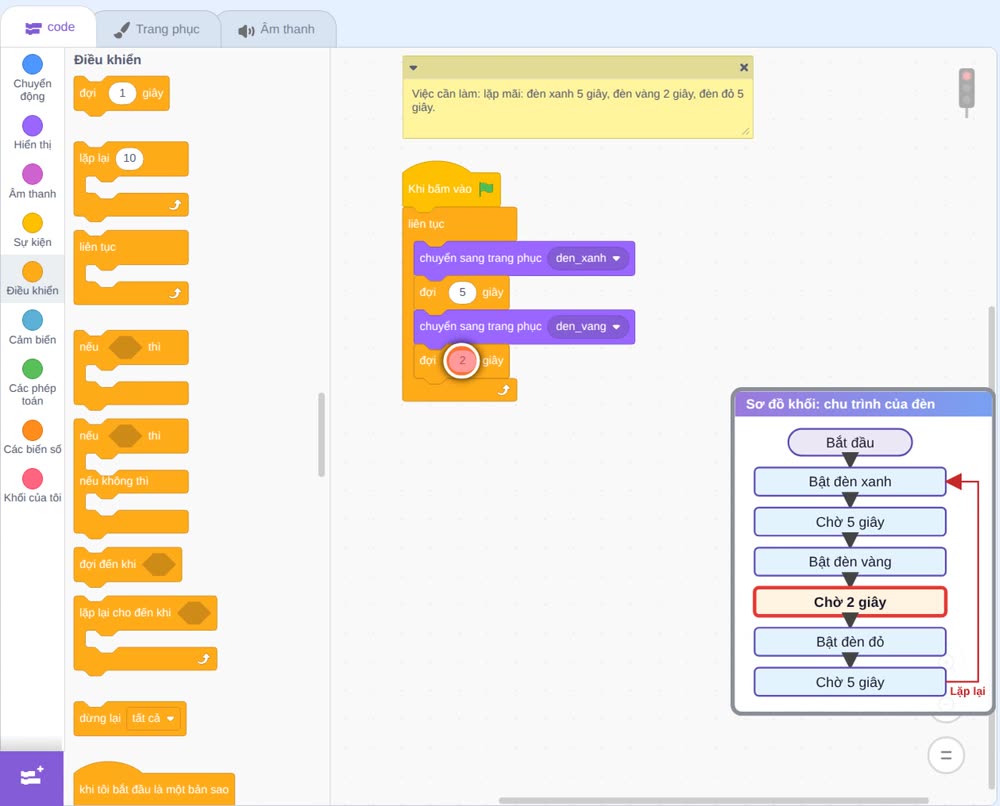Viewport: 1000px width, 806px height.
Task: Open the Âm thanh block category circle
Action: 33,173
